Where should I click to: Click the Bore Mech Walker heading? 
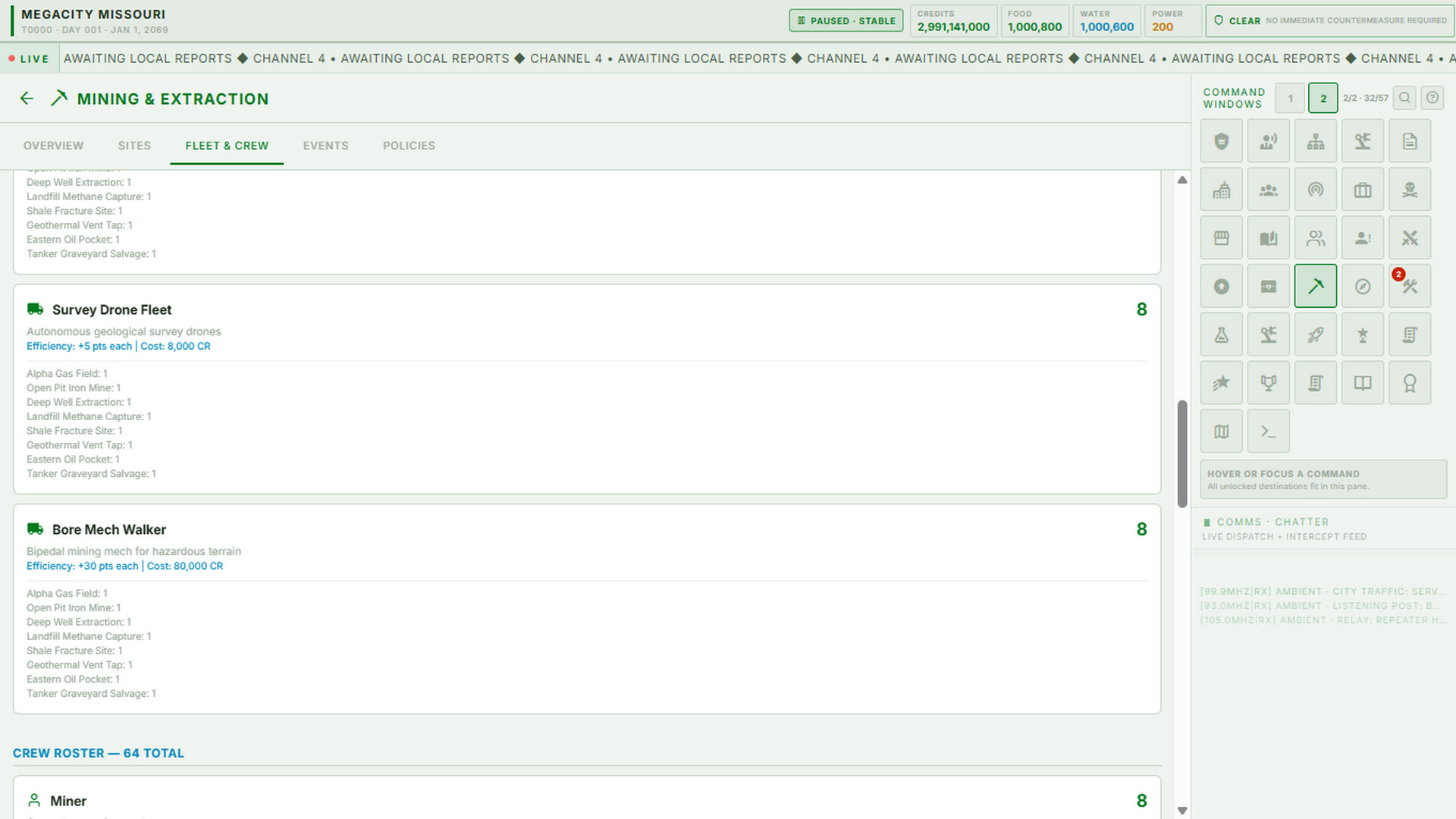pos(109,529)
